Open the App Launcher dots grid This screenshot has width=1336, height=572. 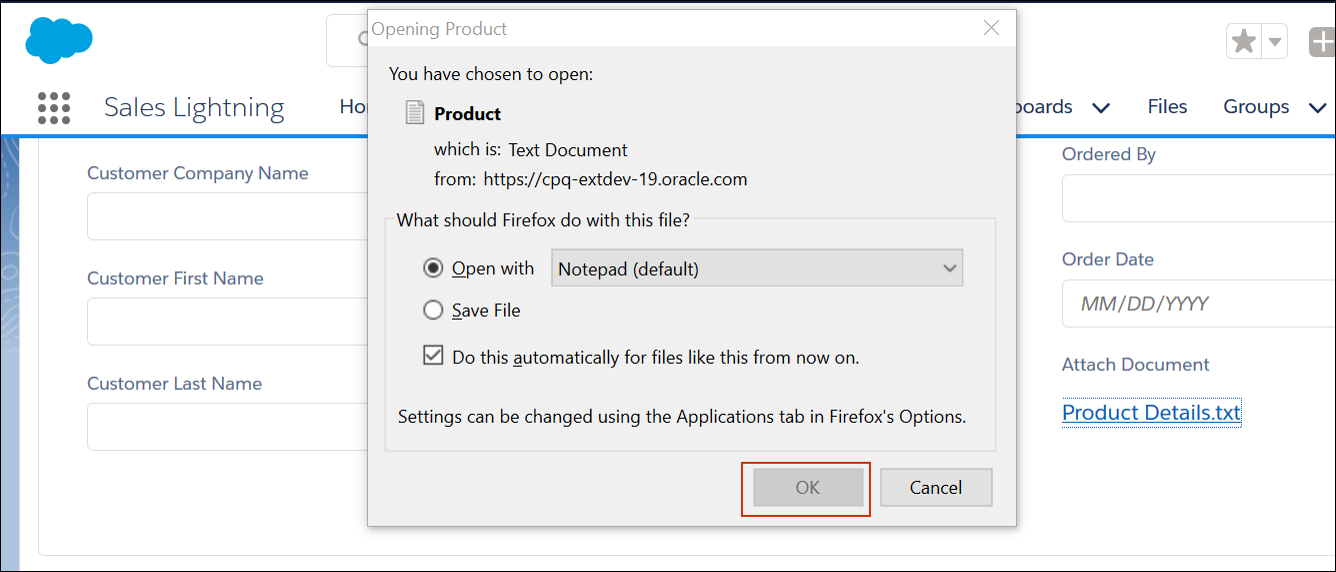coord(54,108)
